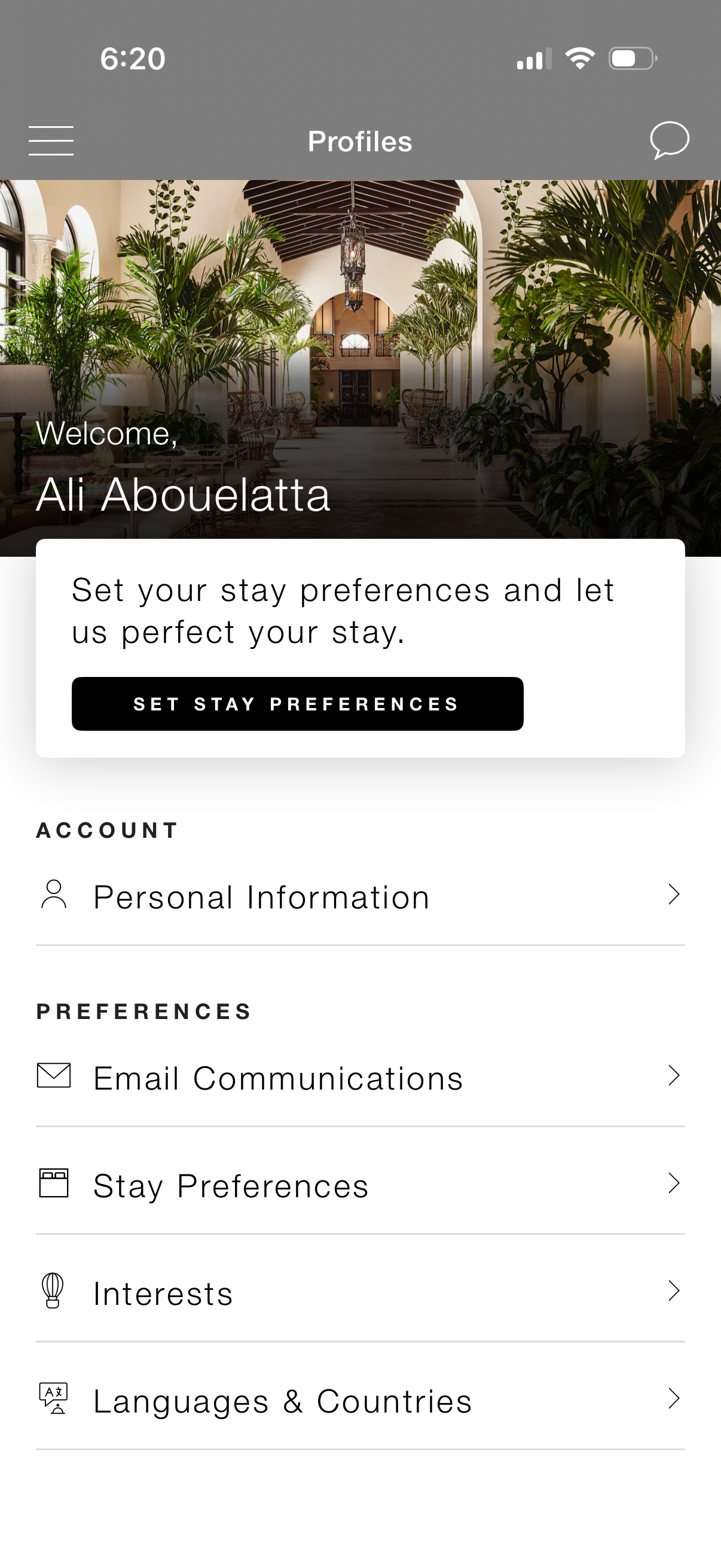Go to Languages & Countries settings

283,1401
